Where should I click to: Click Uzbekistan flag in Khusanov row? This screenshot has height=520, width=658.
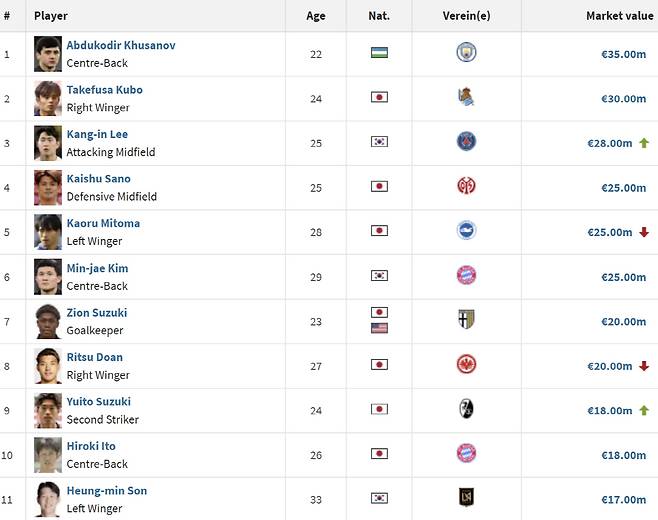379,53
